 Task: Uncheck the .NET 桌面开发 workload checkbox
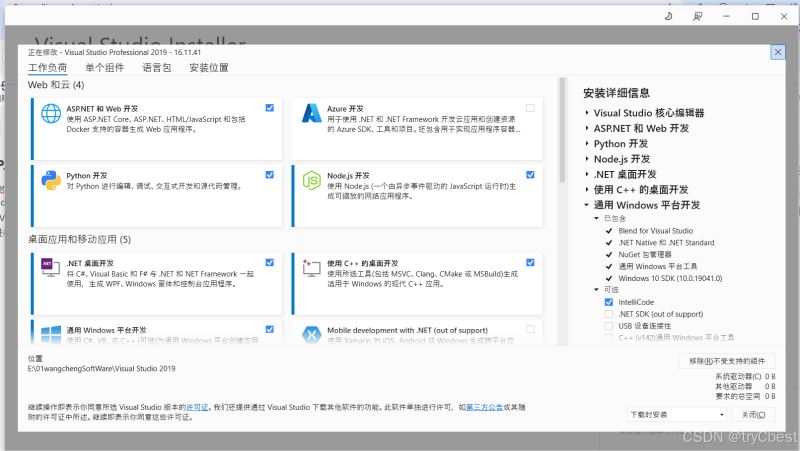click(269, 262)
